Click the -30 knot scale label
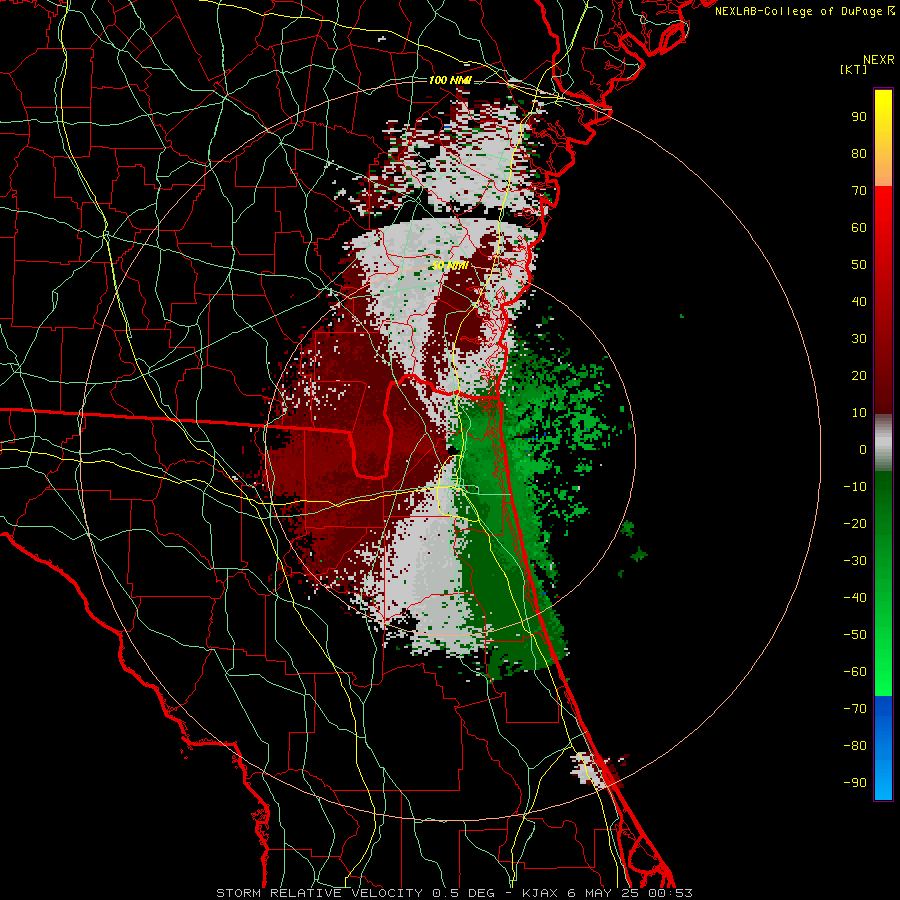 tap(855, 561)
